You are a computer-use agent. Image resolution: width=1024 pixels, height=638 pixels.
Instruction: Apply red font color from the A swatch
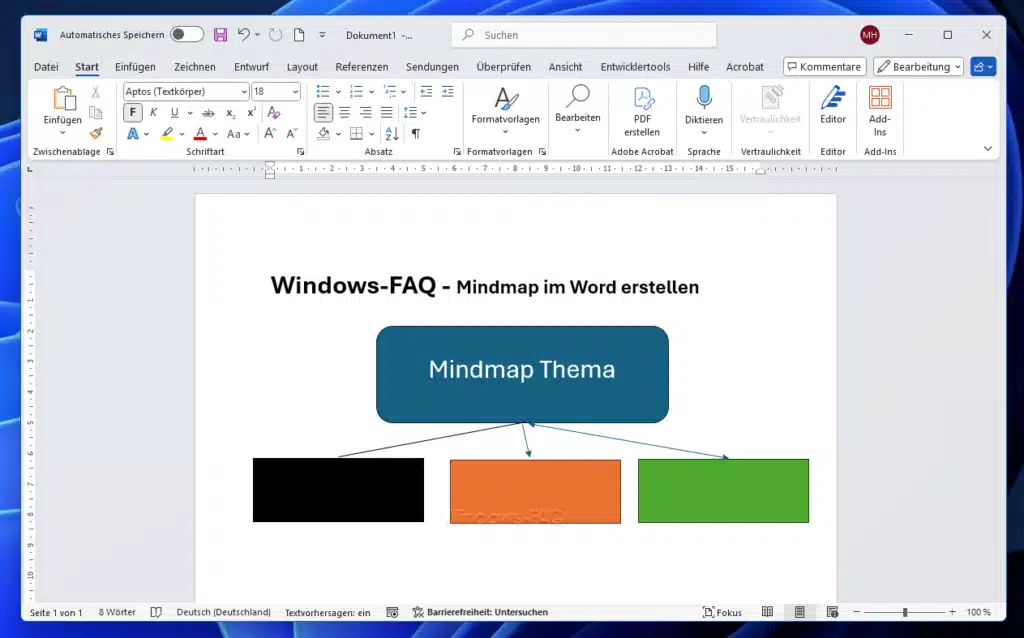pyautogui.click(x=201, y=133)
